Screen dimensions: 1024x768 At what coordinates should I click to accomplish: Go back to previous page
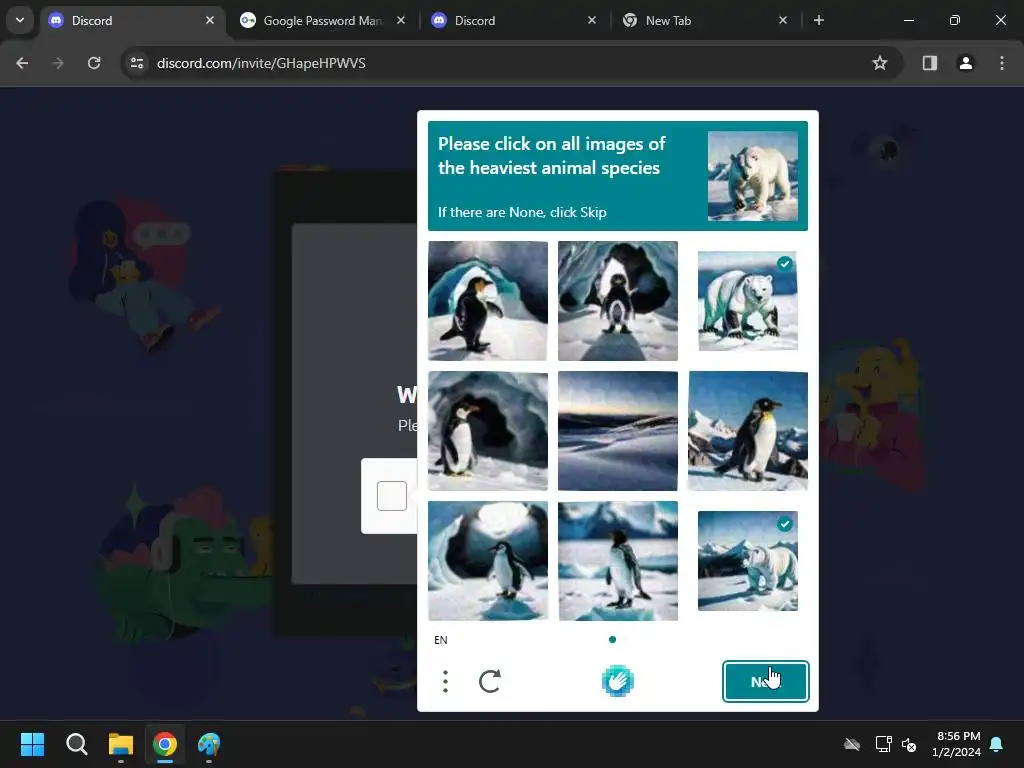pyautogui.click(x=22, y=63)
